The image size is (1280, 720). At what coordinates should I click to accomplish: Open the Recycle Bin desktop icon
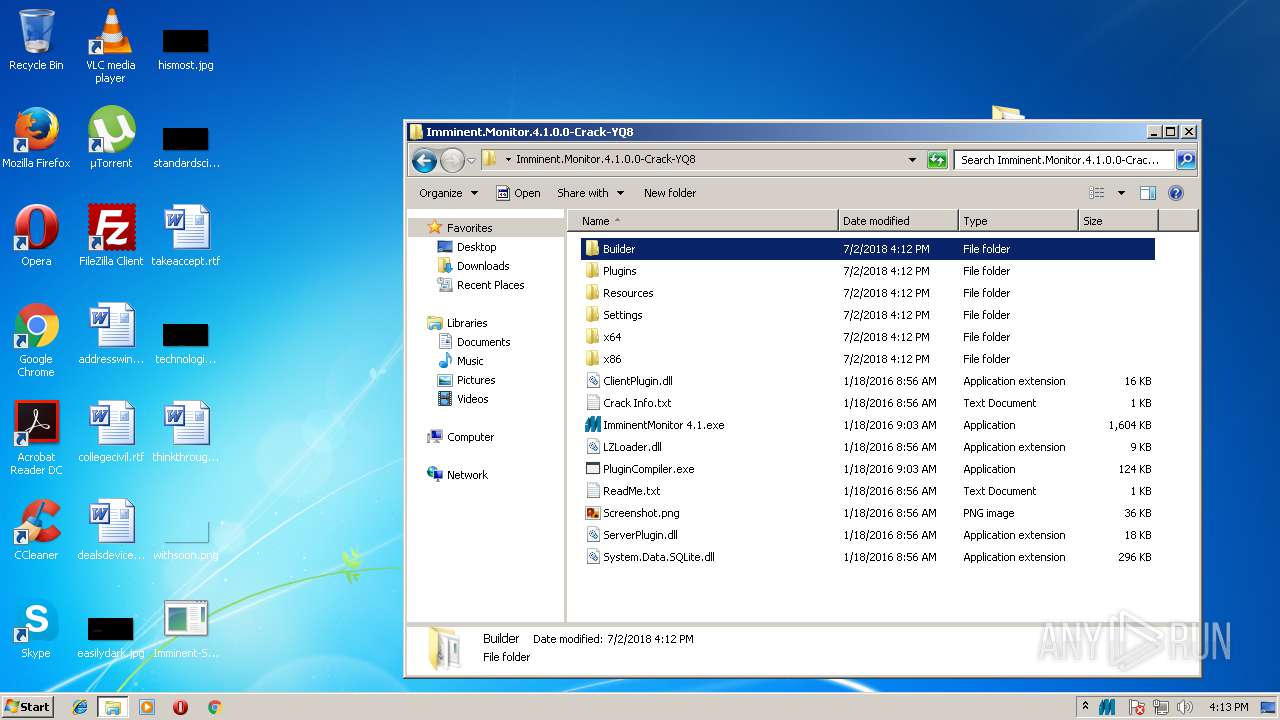point(36,40)
